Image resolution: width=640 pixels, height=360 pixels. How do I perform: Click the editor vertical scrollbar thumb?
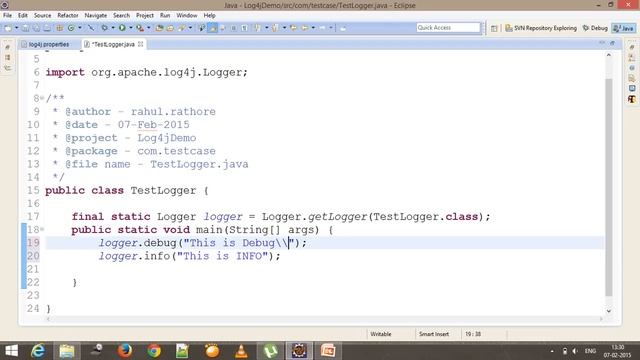tap(609, 187)
